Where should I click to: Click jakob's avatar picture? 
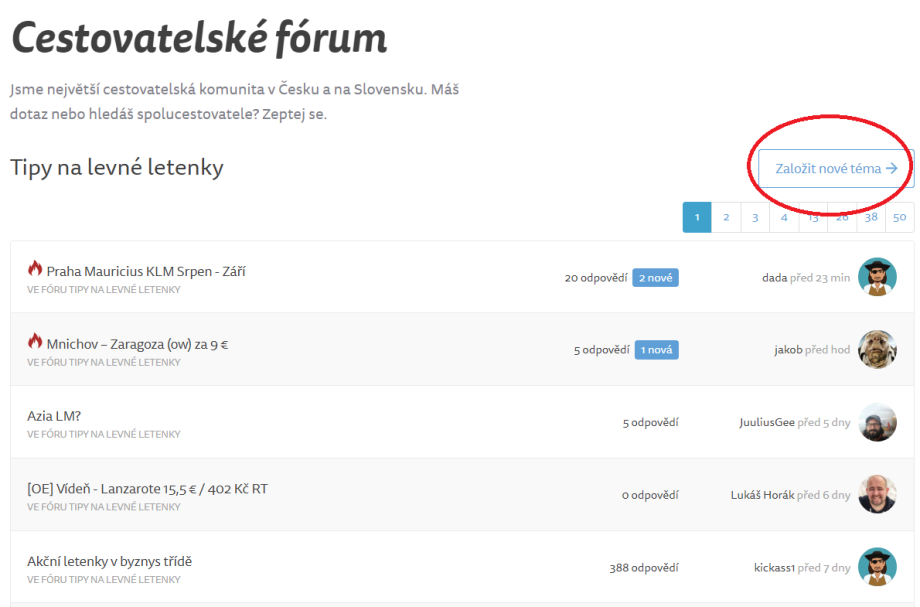(877, 350)
